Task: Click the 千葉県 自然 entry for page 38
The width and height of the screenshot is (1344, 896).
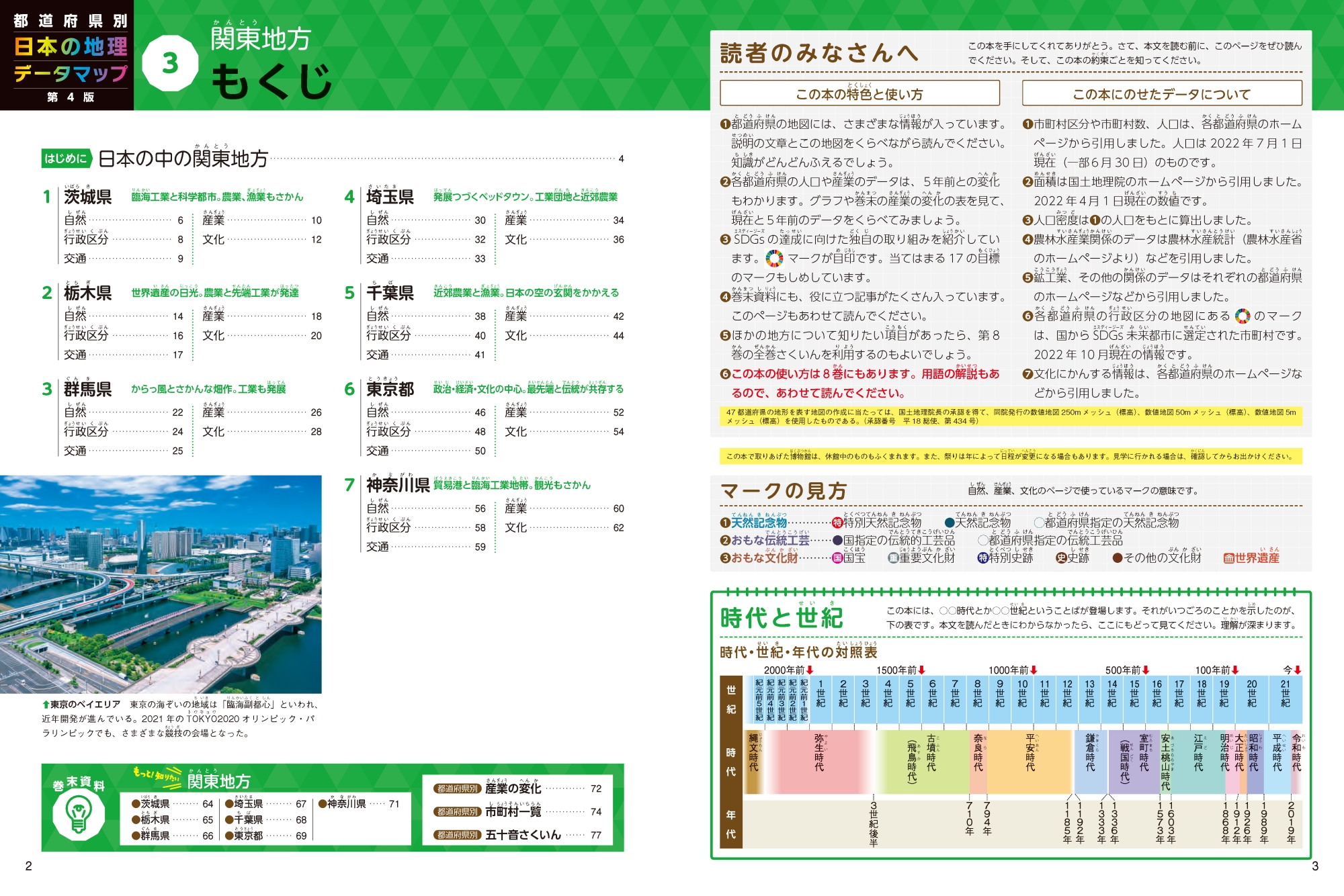Action: (x=426, y=316)
